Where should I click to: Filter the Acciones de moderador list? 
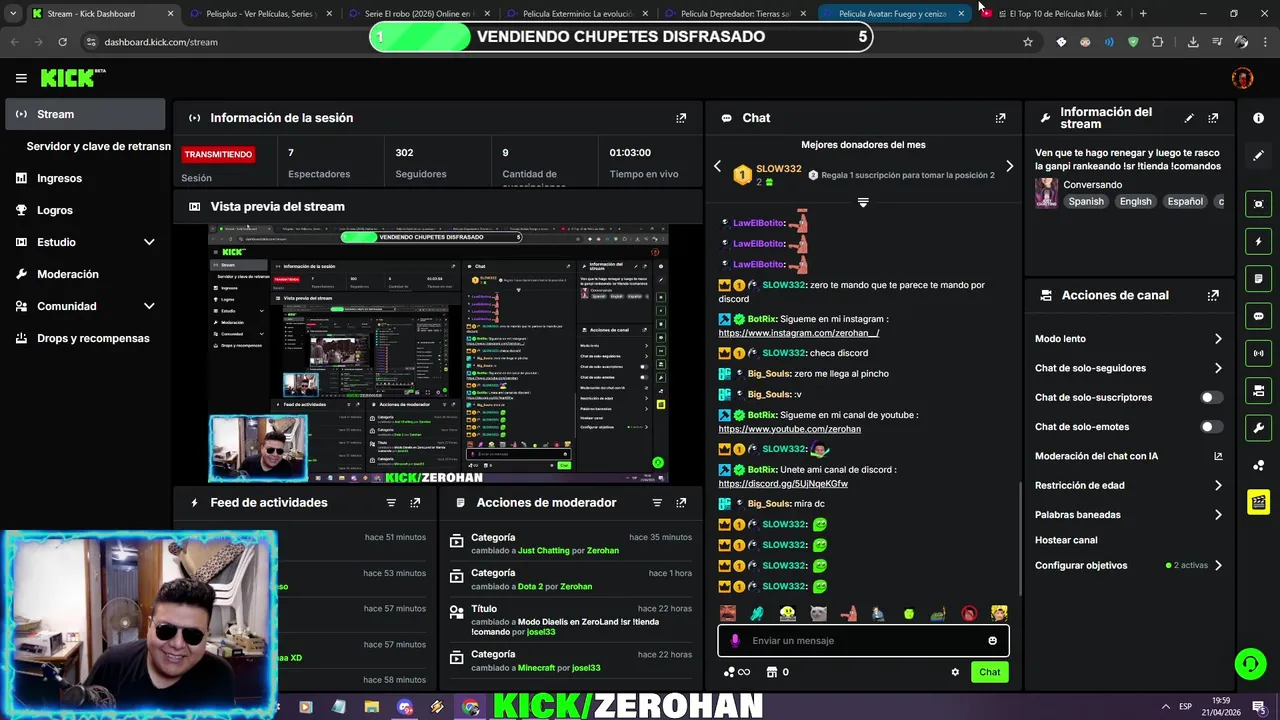coord(657,503)
